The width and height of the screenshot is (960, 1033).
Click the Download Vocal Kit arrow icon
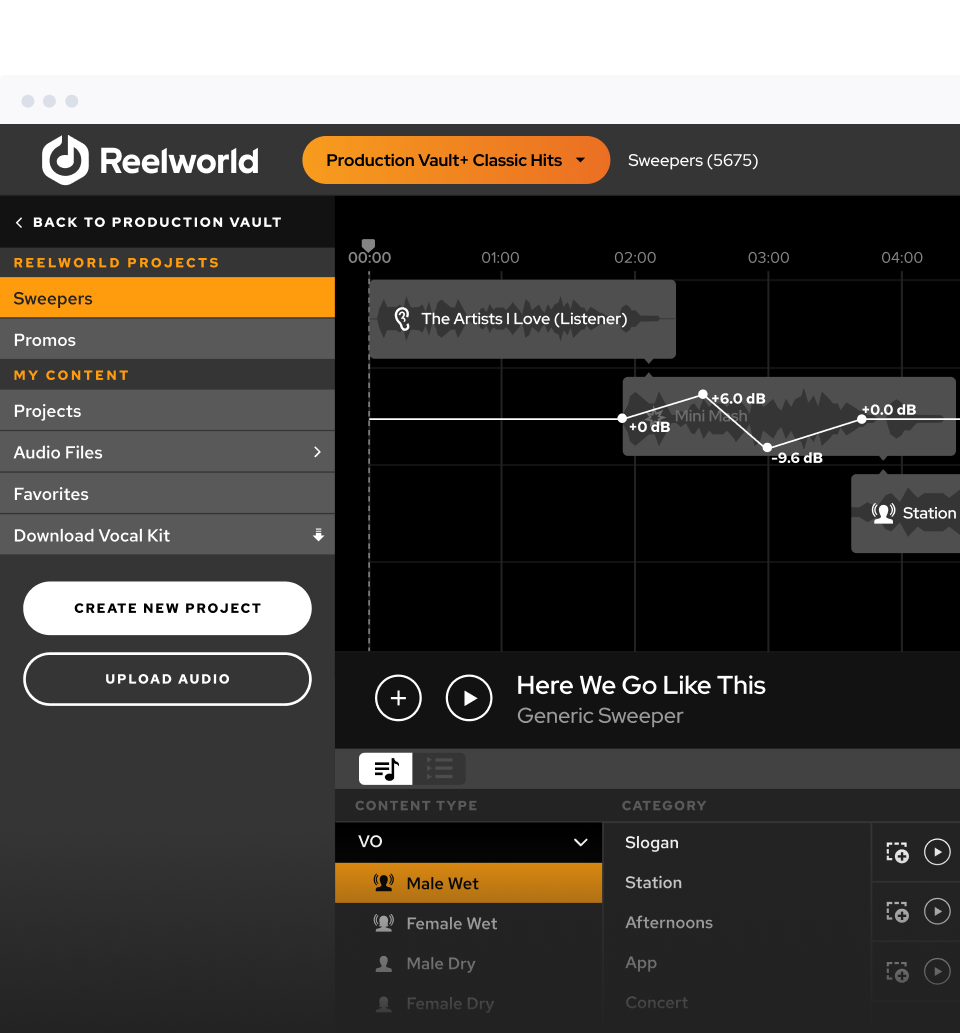[318, 536]
